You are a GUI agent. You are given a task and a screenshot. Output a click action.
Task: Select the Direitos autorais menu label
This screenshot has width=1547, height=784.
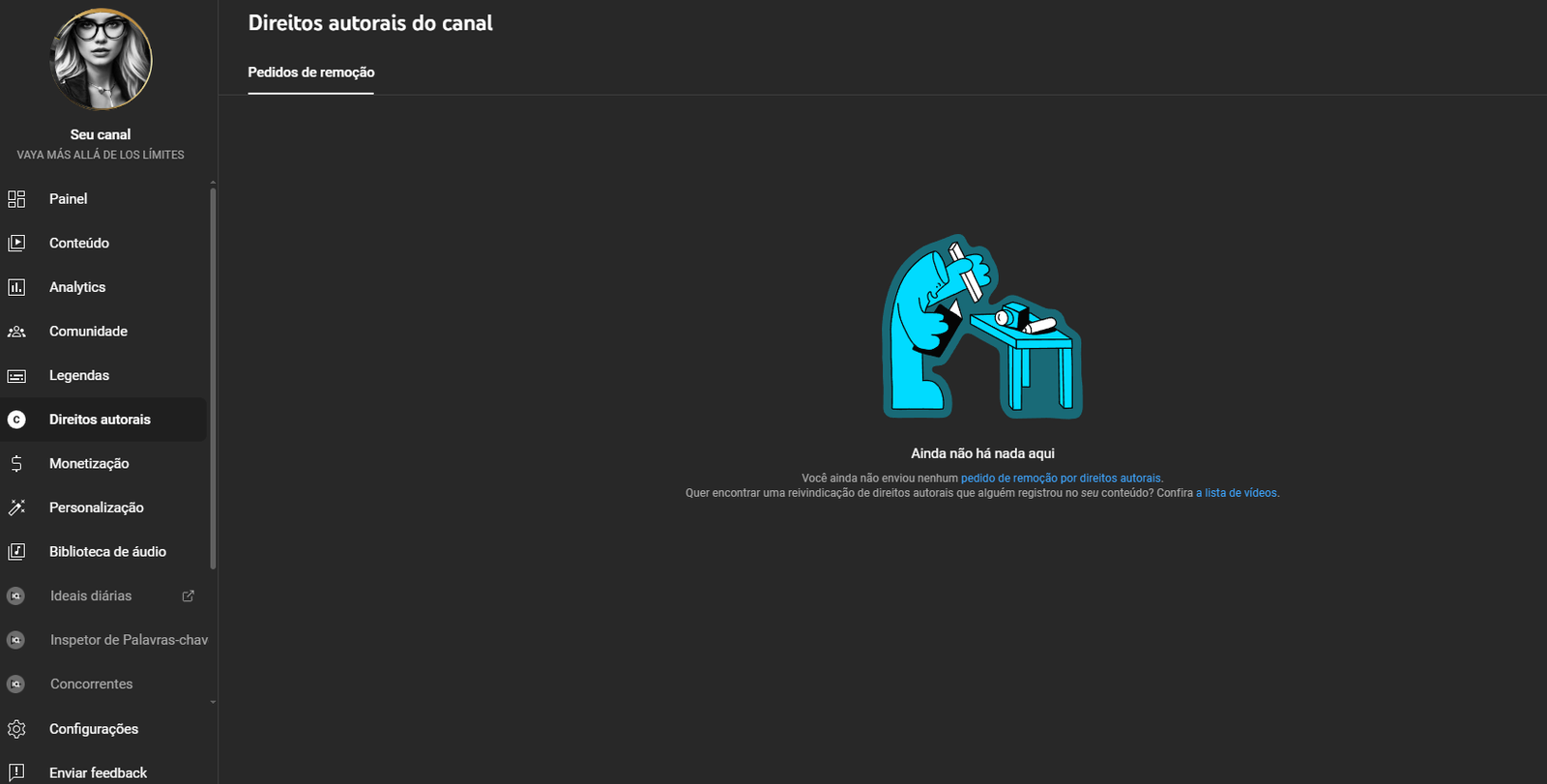point(100,420)
